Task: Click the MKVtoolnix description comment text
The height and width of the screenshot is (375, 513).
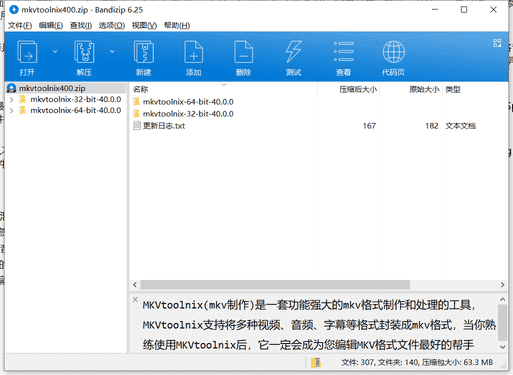Action: 319,325
